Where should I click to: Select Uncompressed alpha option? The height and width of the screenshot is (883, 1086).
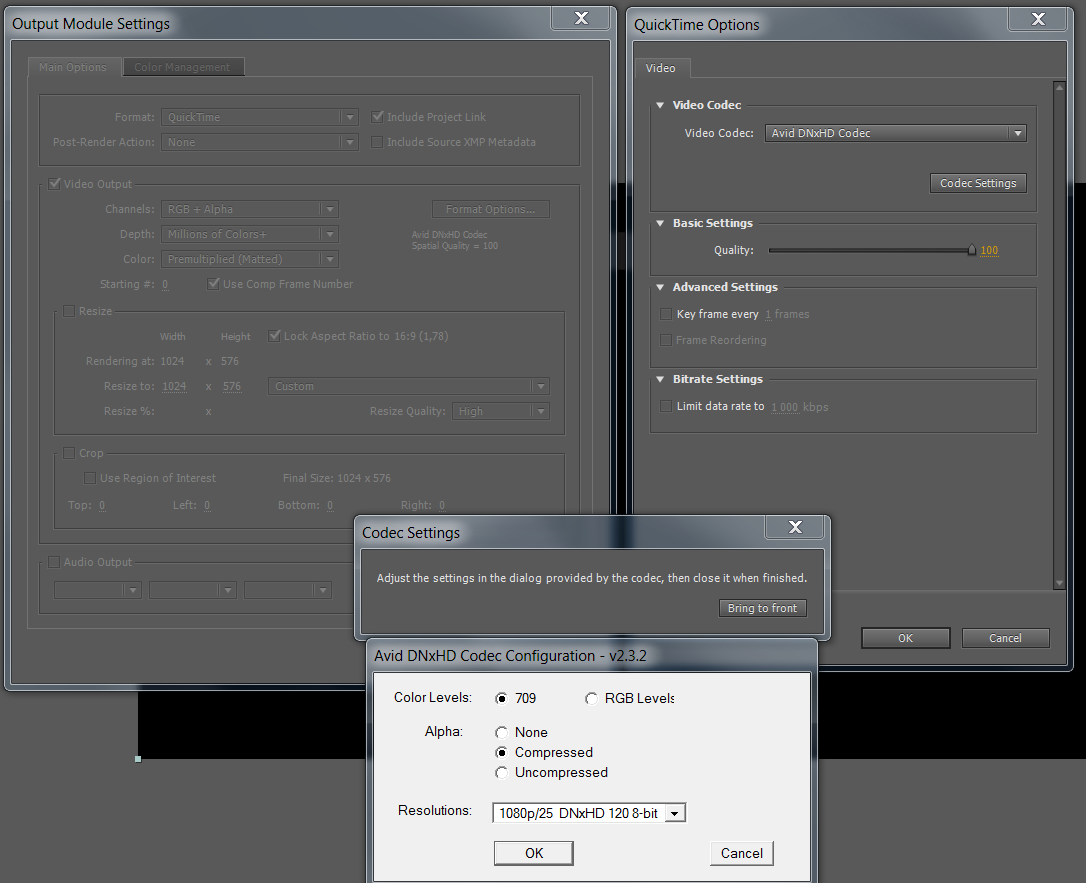tap(501, 772)
